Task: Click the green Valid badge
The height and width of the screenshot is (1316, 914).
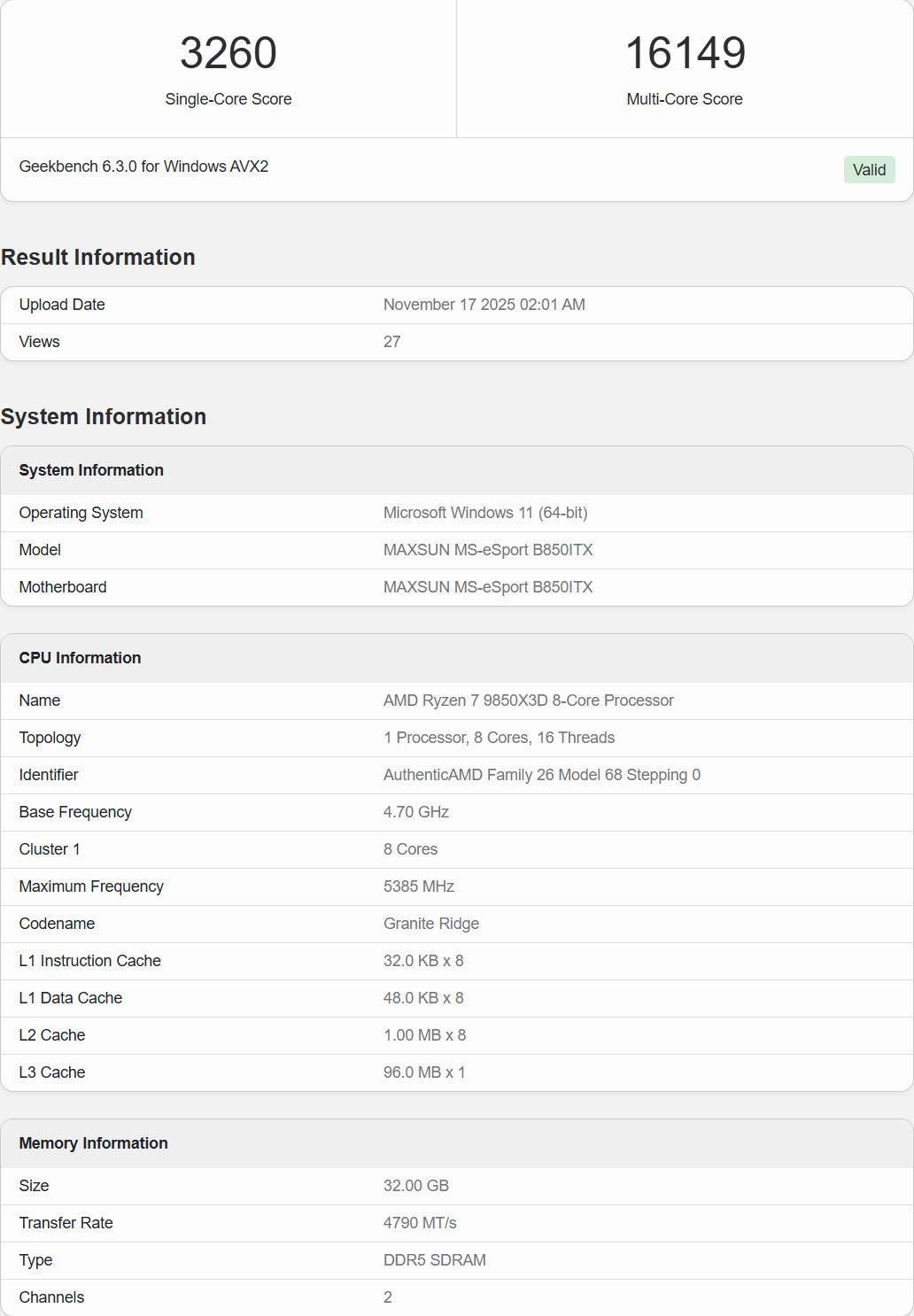Action: point(869,170)
